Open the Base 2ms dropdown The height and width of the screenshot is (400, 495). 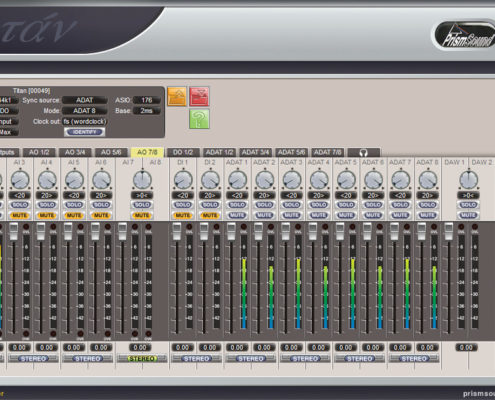[x=147, y=111]
